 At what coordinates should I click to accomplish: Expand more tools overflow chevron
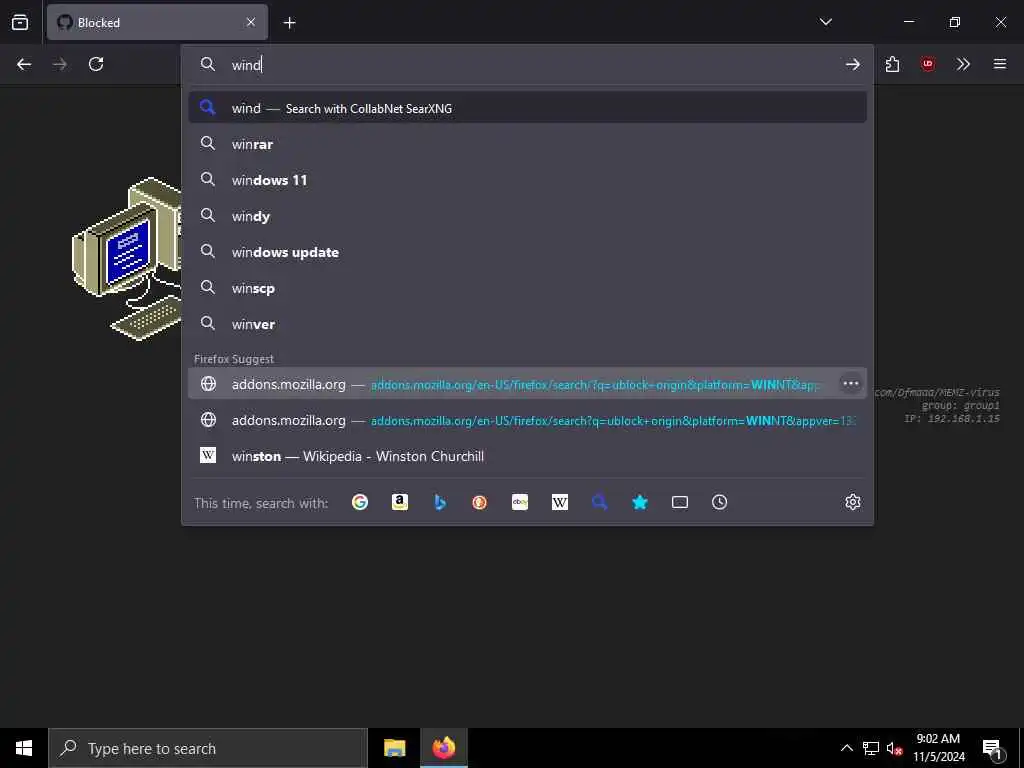click(963, 64)
